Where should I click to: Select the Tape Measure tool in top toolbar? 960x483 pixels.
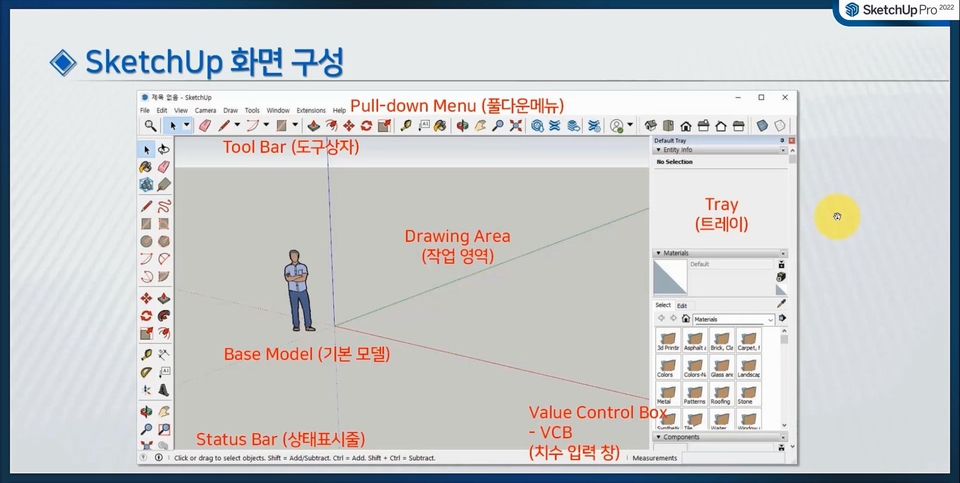pos(406,125)
